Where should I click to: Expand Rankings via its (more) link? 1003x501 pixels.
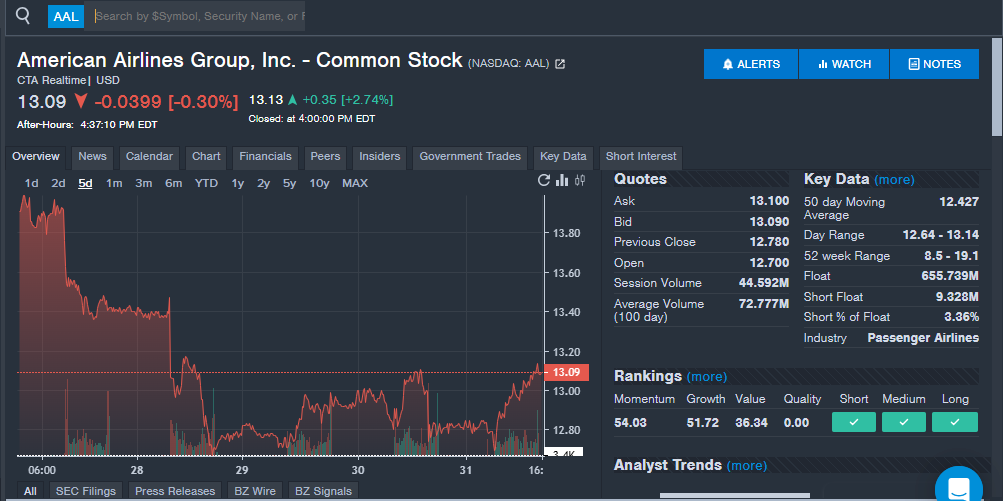pyautogui.click(x=706, y=377)
